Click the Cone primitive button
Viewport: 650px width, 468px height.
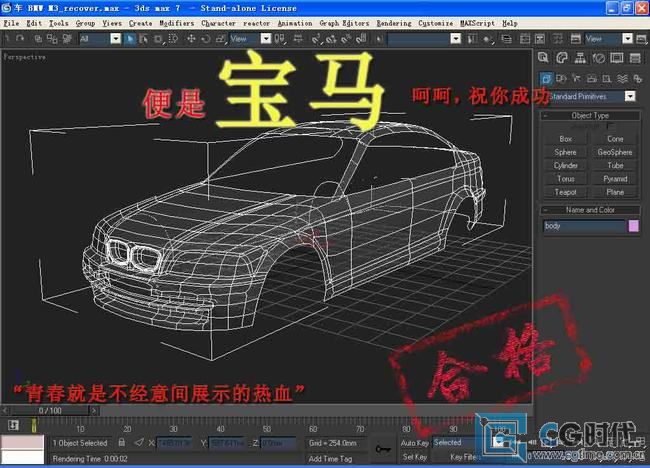point(615,139)
